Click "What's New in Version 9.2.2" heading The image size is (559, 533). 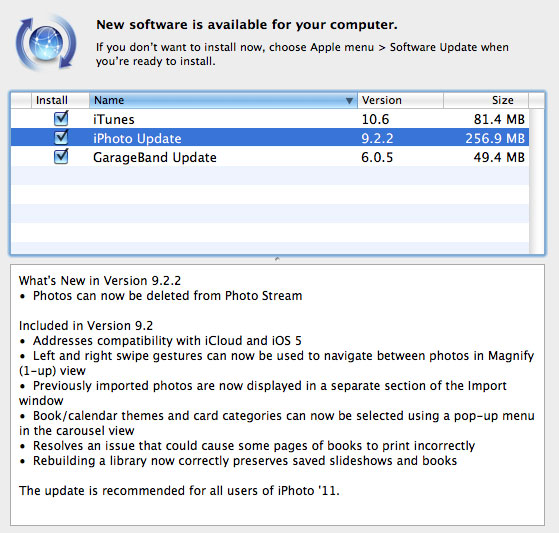100,281
